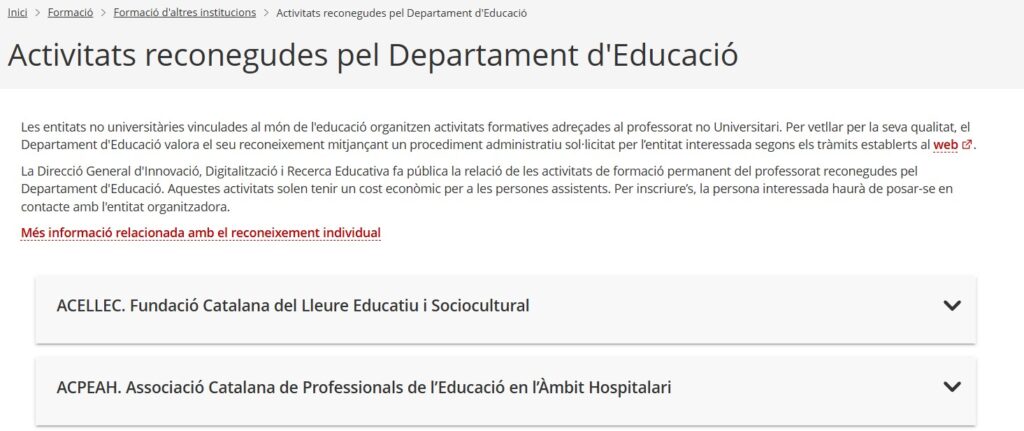Follow the "web" link in the first paragraph

point(945,145)
